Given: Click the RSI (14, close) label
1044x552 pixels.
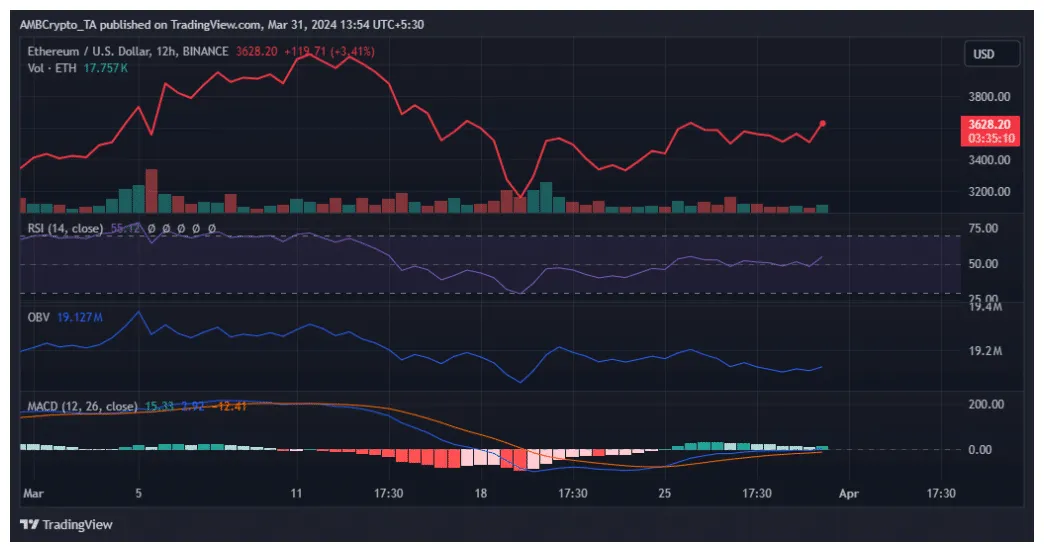Looking at the screenshot, I should 65,228.
